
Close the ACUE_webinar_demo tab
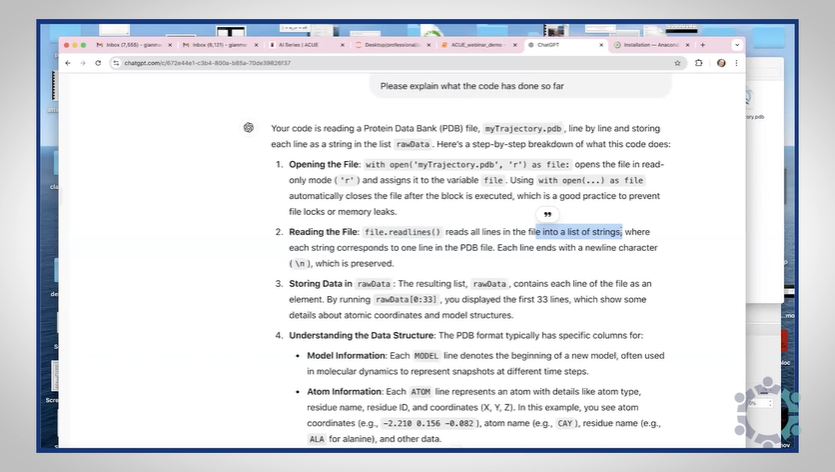click(x=515, y=45)
